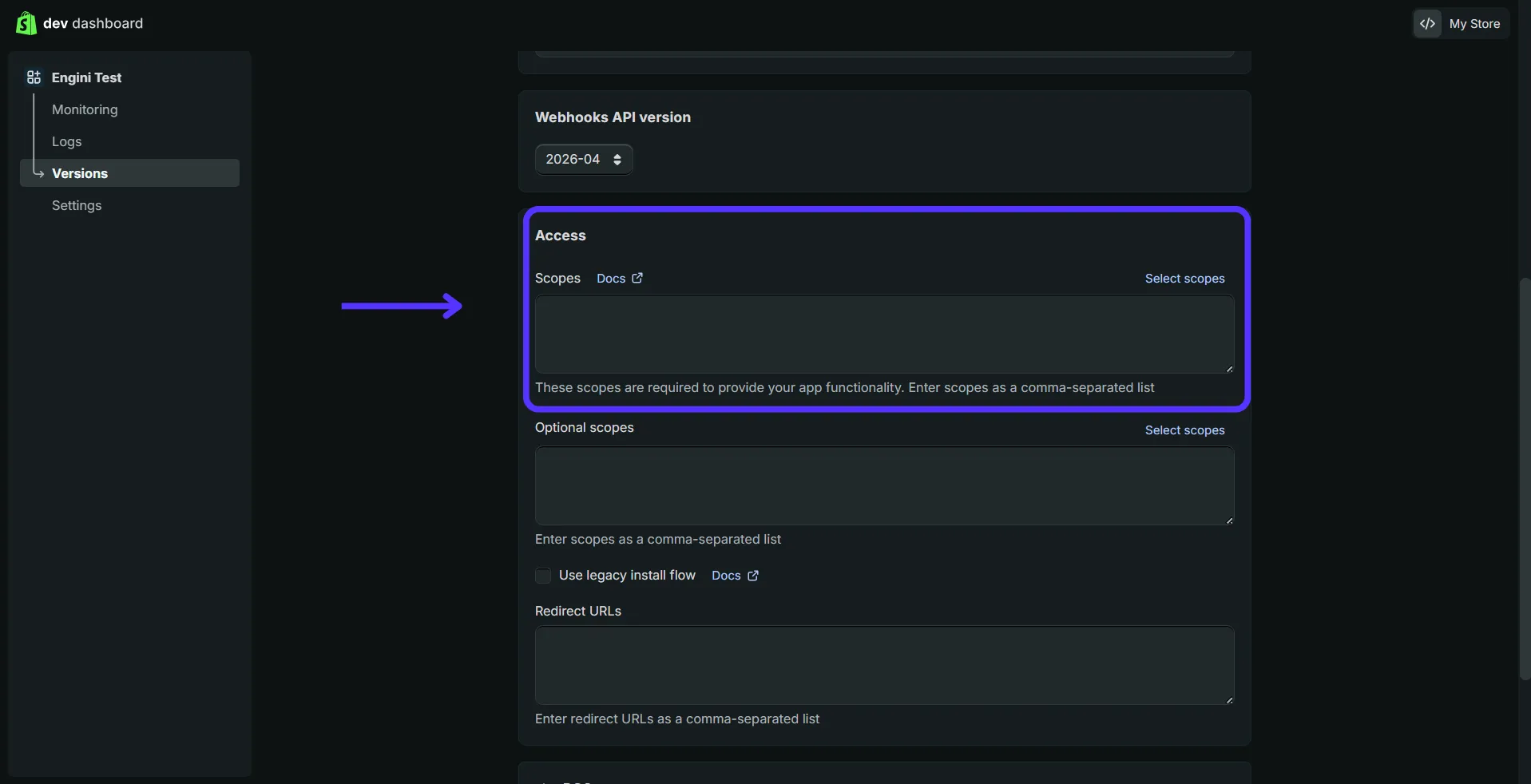Viewport: 1531px width, 784px height.
Task: Click external link icon next to Scopes Docs
Action: [637, 278]
